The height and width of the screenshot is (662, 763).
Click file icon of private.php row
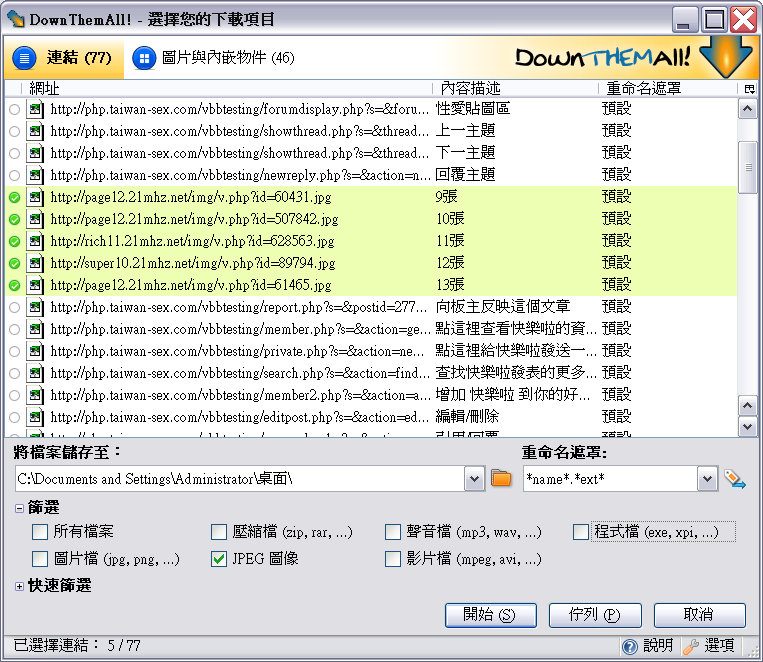point(35,351)
